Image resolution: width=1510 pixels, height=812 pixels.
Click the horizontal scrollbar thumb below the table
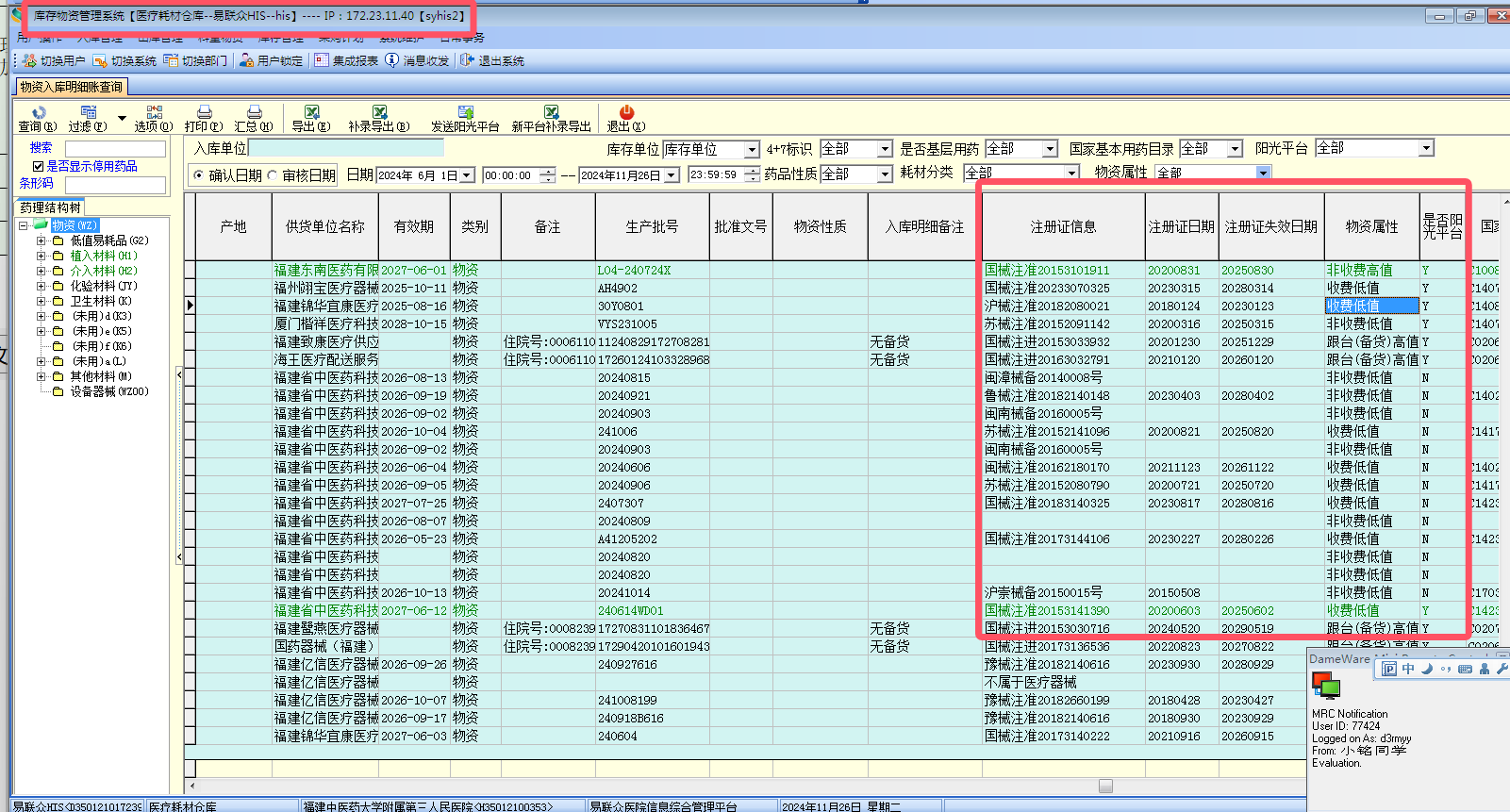[1105, 786]
